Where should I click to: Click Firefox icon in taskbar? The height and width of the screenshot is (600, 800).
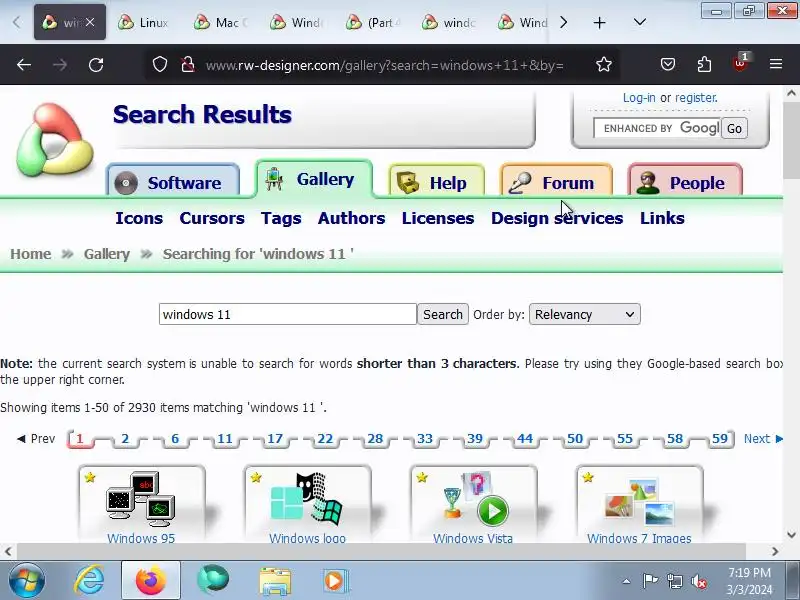coord(151,581)
